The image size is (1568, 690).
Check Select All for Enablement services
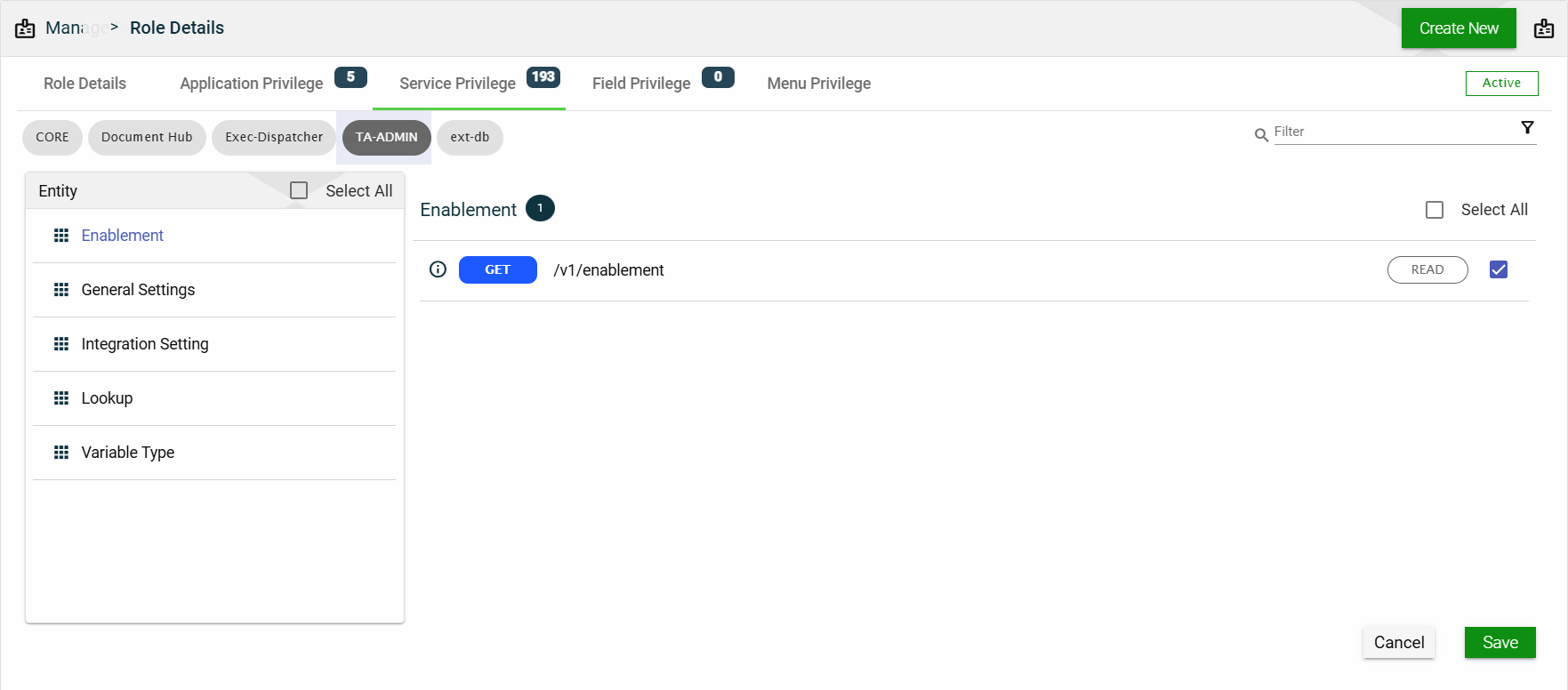(x=1435, y=210)
